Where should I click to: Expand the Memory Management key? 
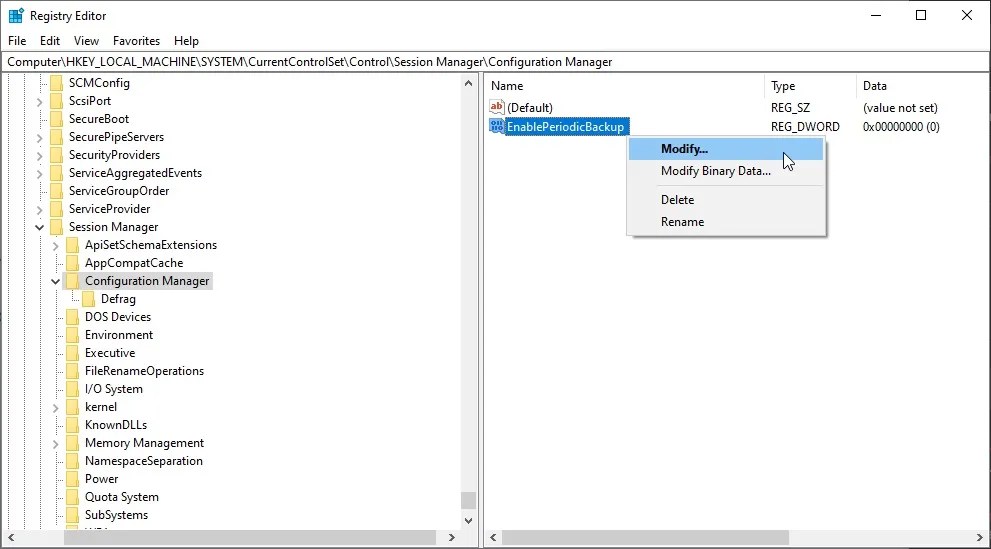pyautogui.click(x=56, y=443)
